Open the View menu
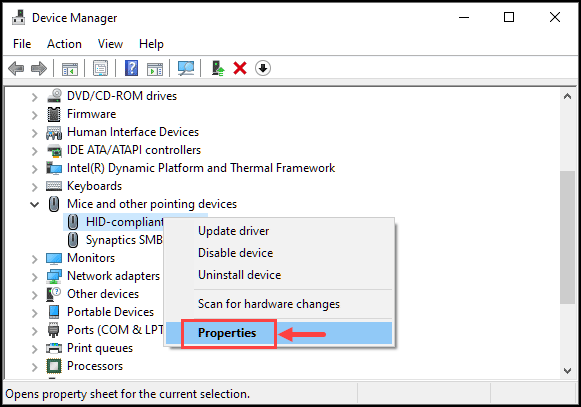 tap(110, 44)
